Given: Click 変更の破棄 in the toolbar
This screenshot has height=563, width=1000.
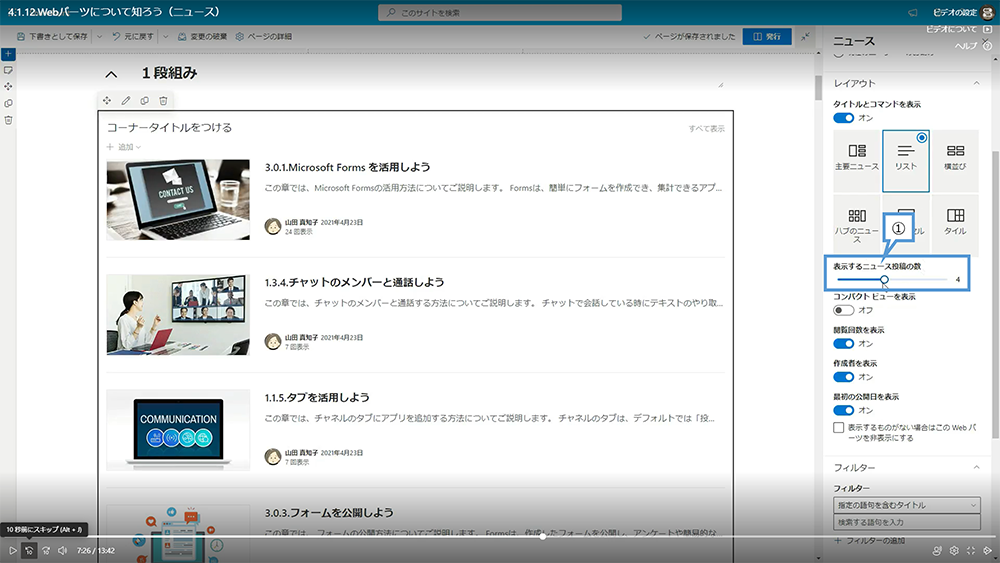Looking at the screenshot, I should pyautogui.click(x=202, y=36).
